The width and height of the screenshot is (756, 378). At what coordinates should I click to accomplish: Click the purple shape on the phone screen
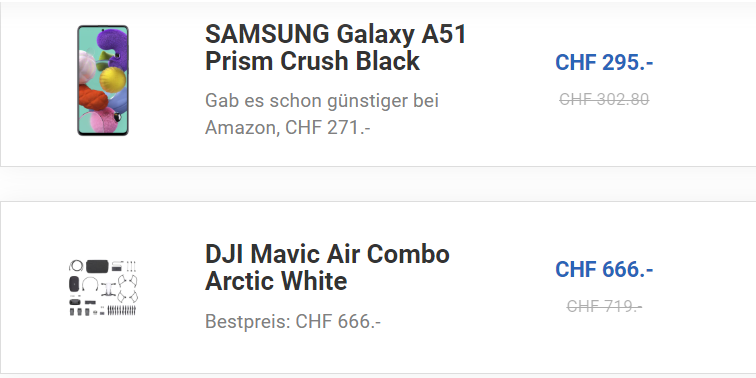coord(113,48)
